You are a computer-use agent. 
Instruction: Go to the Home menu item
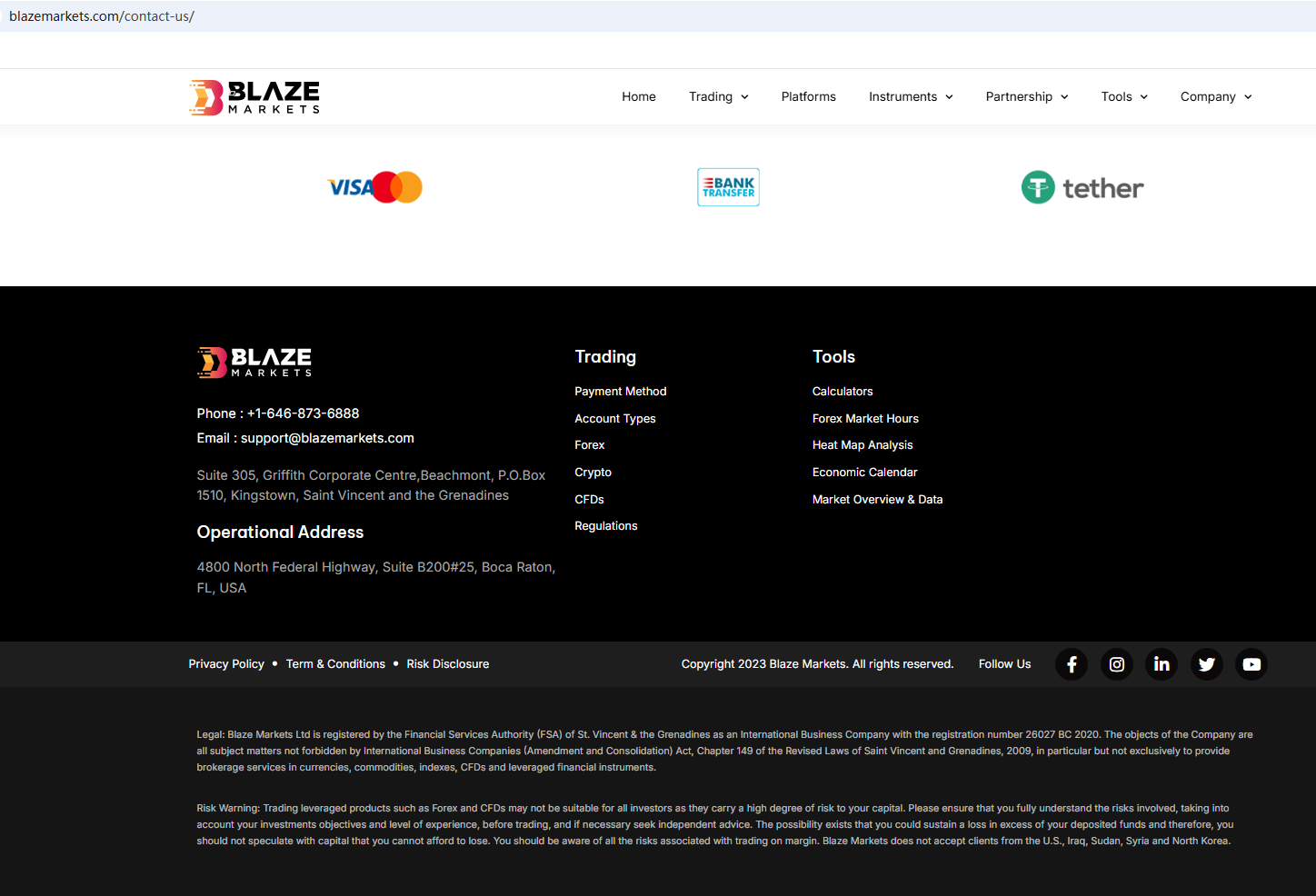coord(639,97)
